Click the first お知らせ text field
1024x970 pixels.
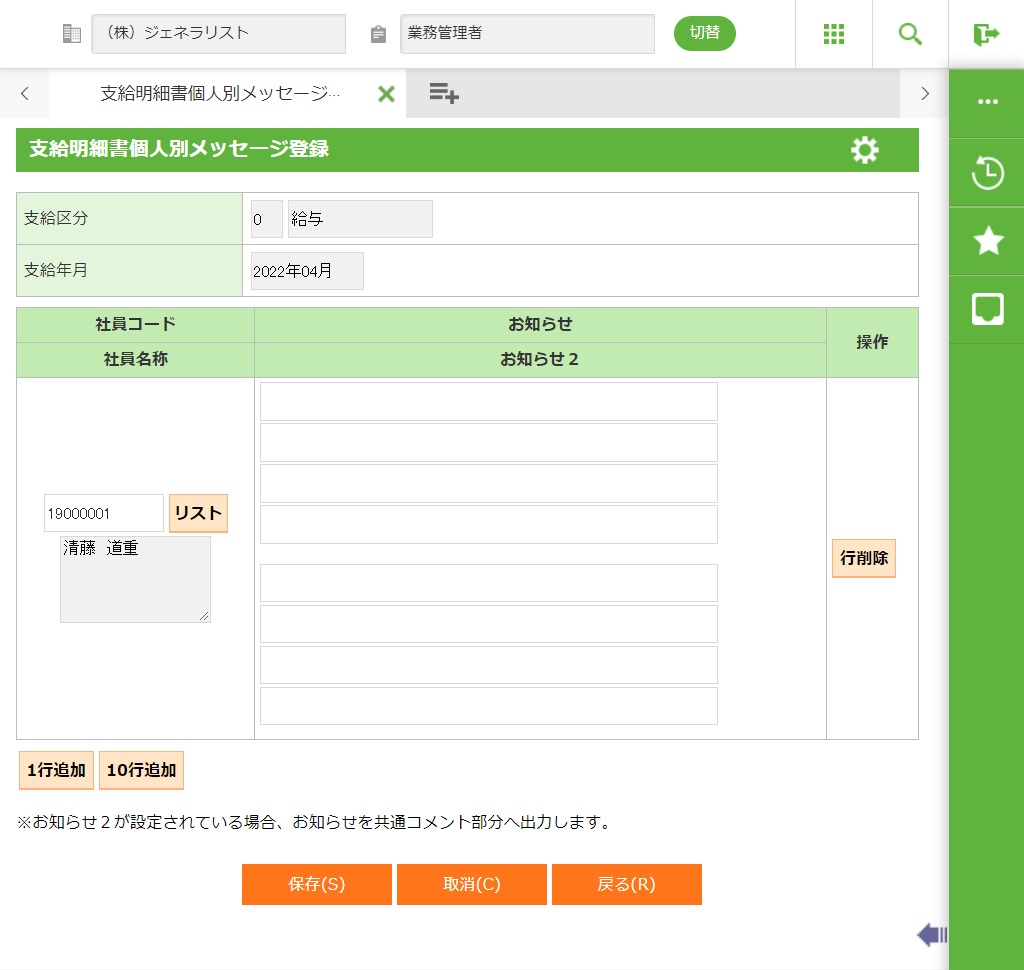[x=489, y=401]
